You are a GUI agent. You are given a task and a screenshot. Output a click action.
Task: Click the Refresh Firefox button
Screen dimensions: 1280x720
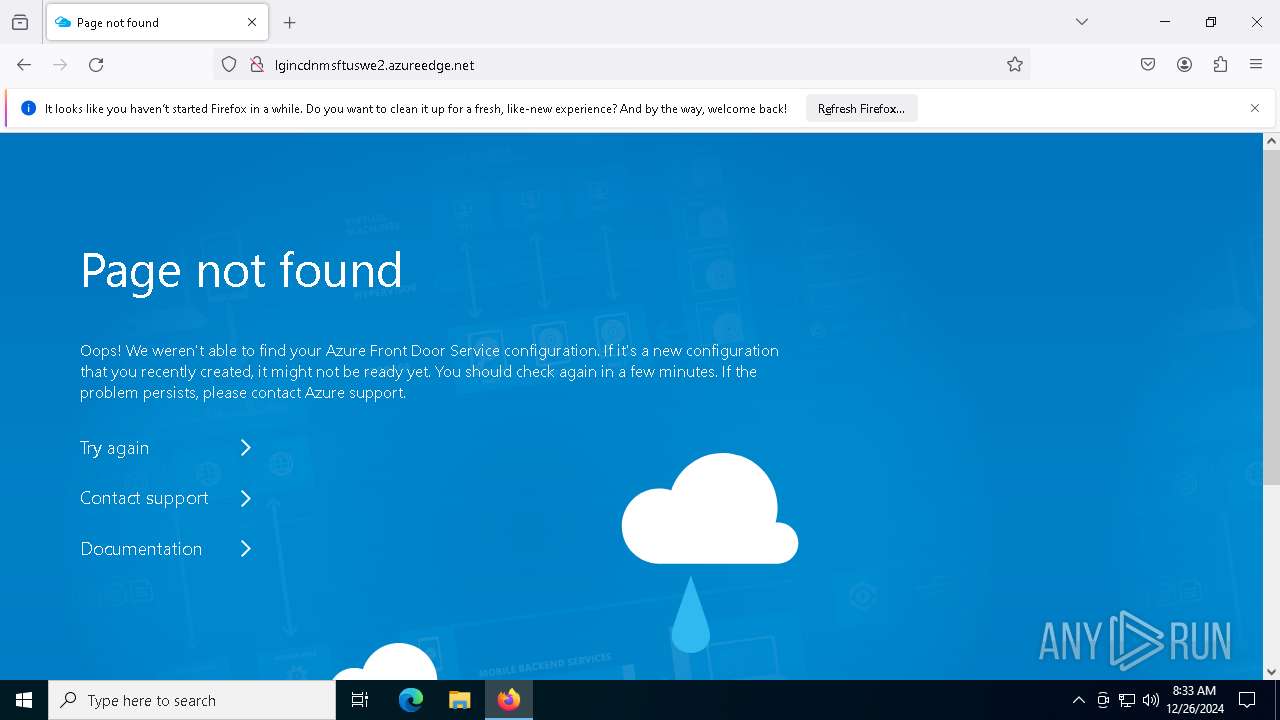pyautogui.click(x=861, y=108)
